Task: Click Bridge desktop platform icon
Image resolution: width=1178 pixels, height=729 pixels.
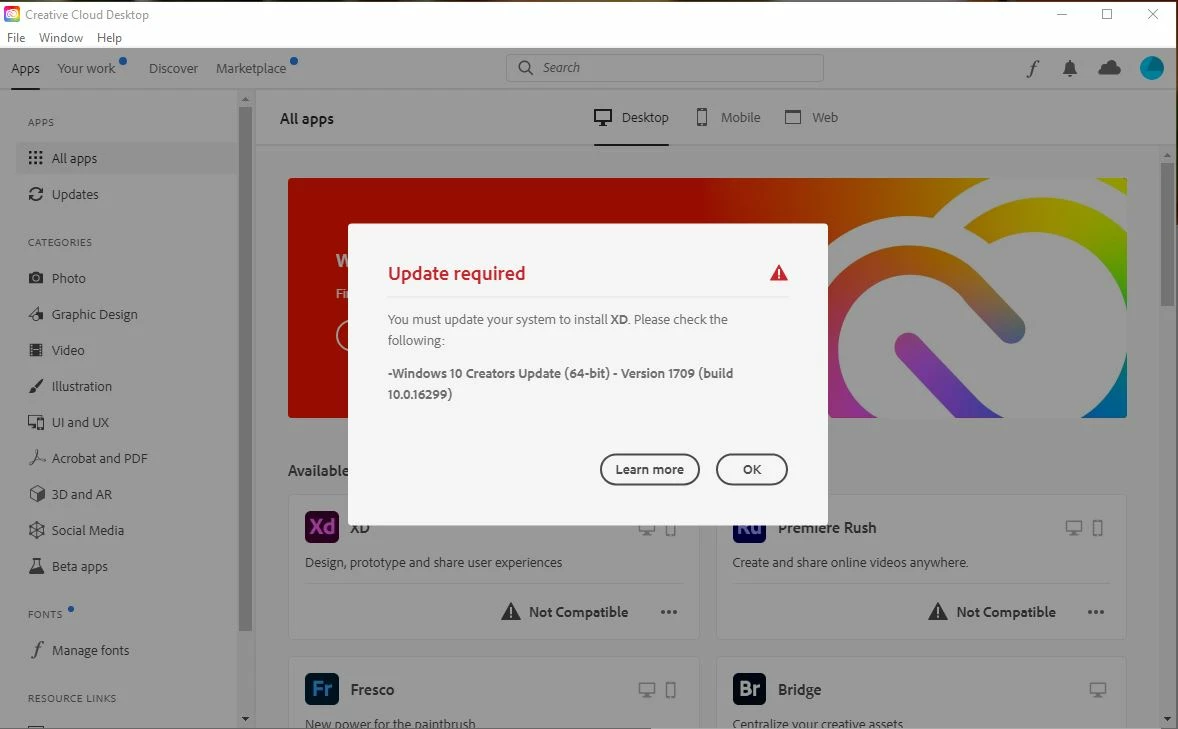Action: coord(1098,689)
